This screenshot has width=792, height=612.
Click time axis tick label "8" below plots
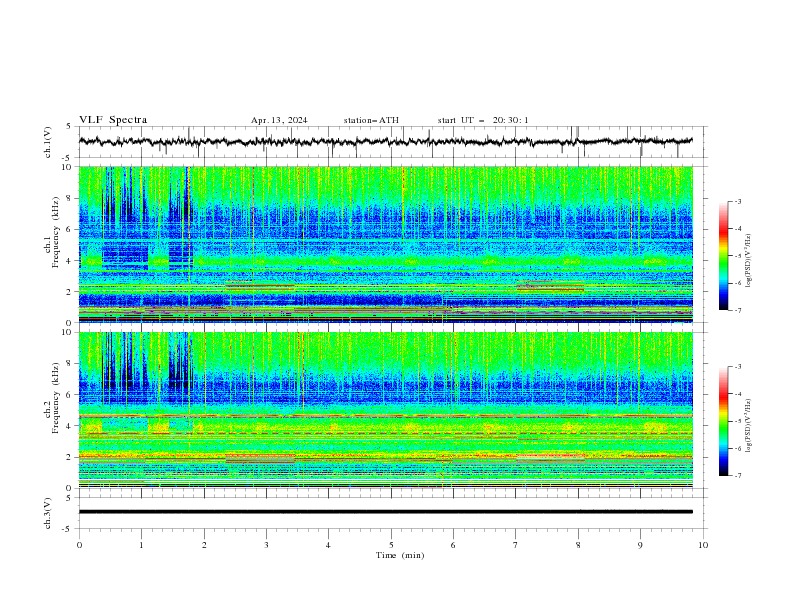[x=578, y=545]
